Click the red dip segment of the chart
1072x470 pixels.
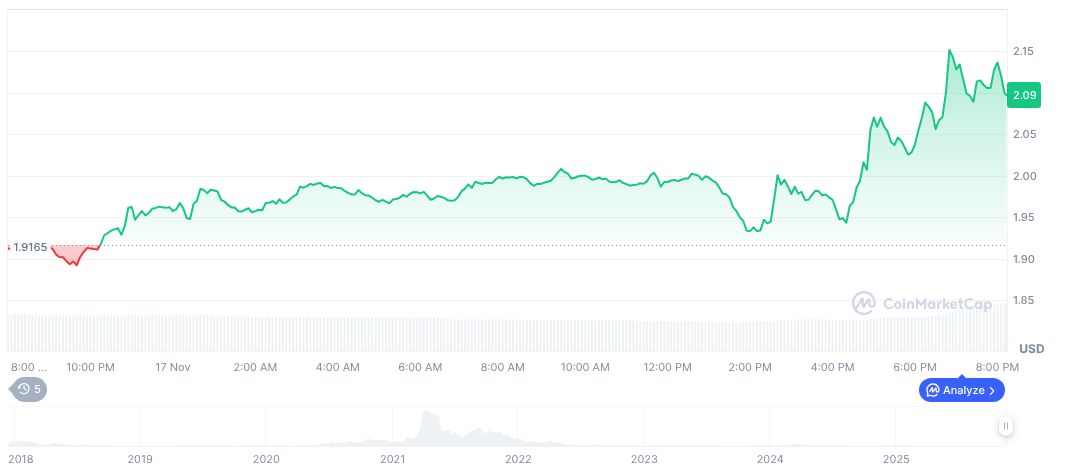click(72, 257)
